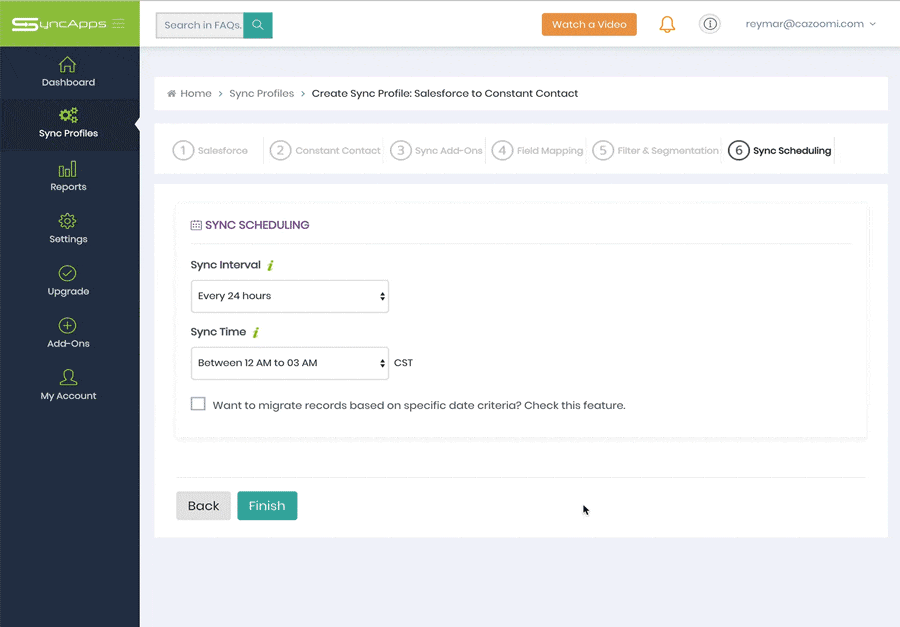
Task: Click the Watch a Video button
Action: click(x=589, y=25)
